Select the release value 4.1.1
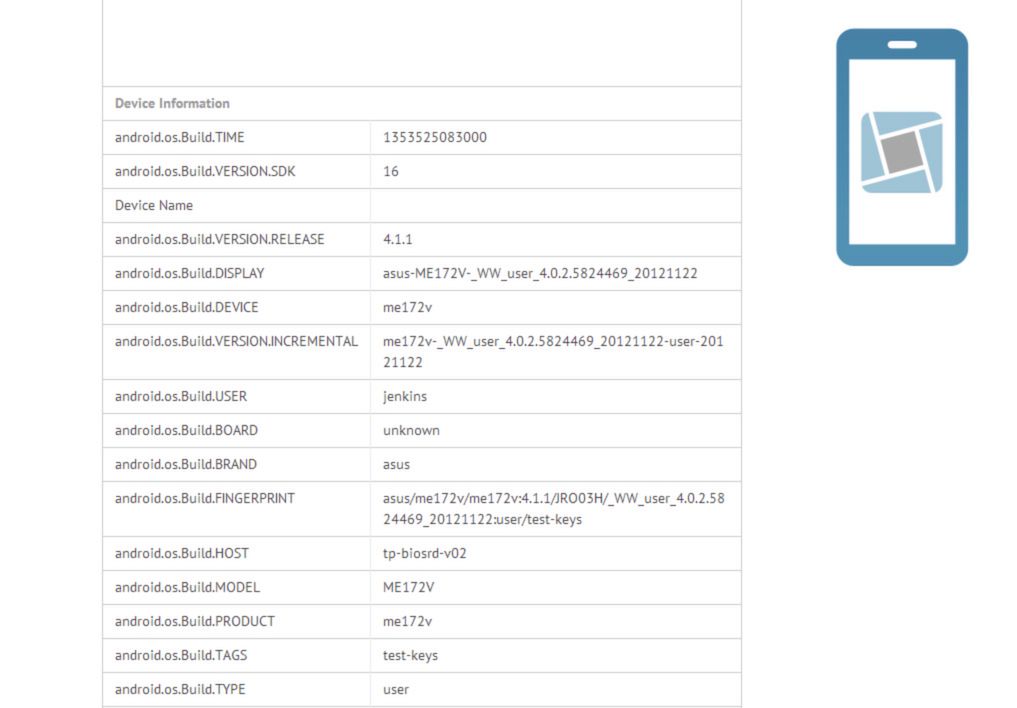This screenshot has height=708, width=1017. tap(398, 239)
